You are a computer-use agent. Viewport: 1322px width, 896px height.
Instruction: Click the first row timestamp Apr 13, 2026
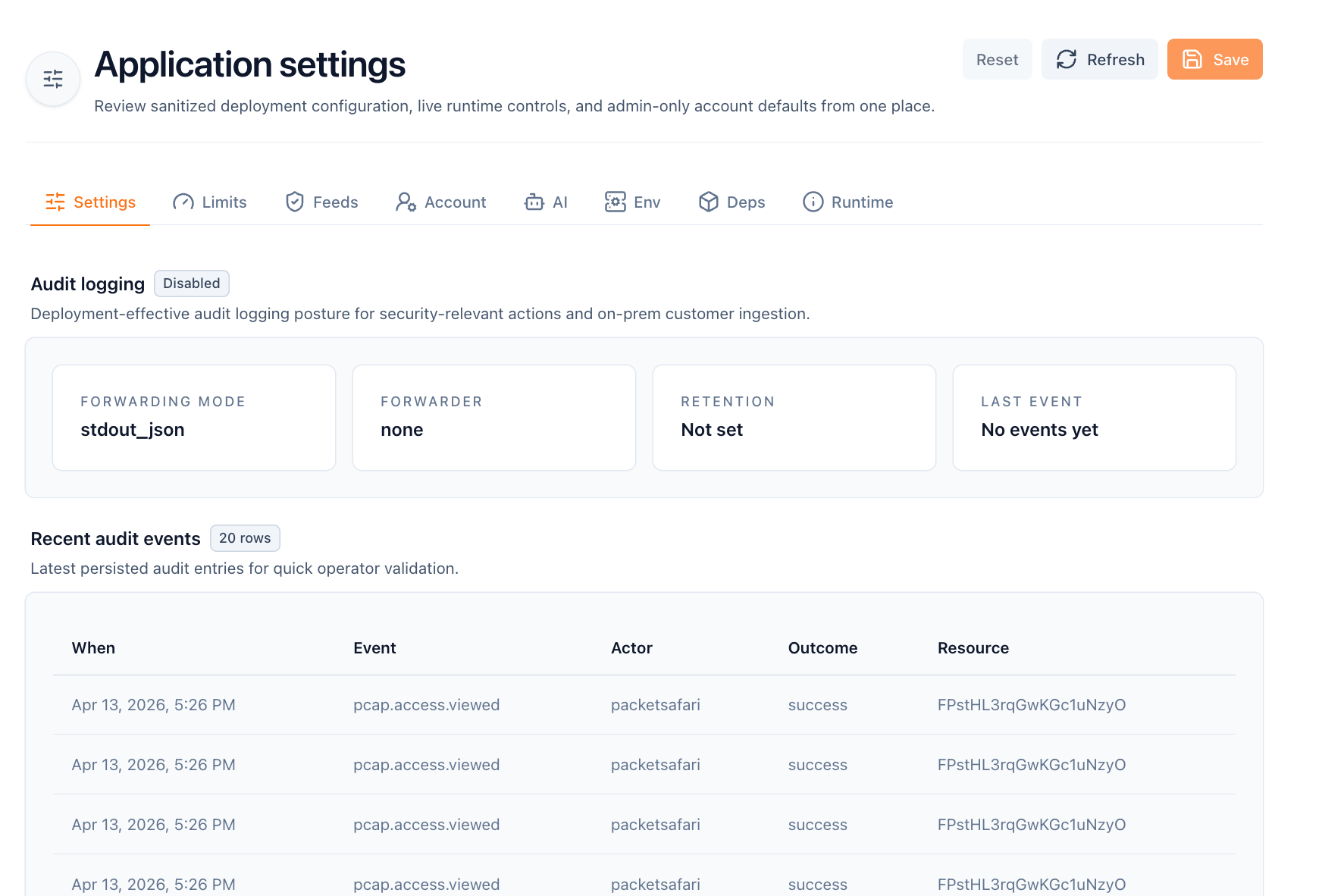coord(153,705)
